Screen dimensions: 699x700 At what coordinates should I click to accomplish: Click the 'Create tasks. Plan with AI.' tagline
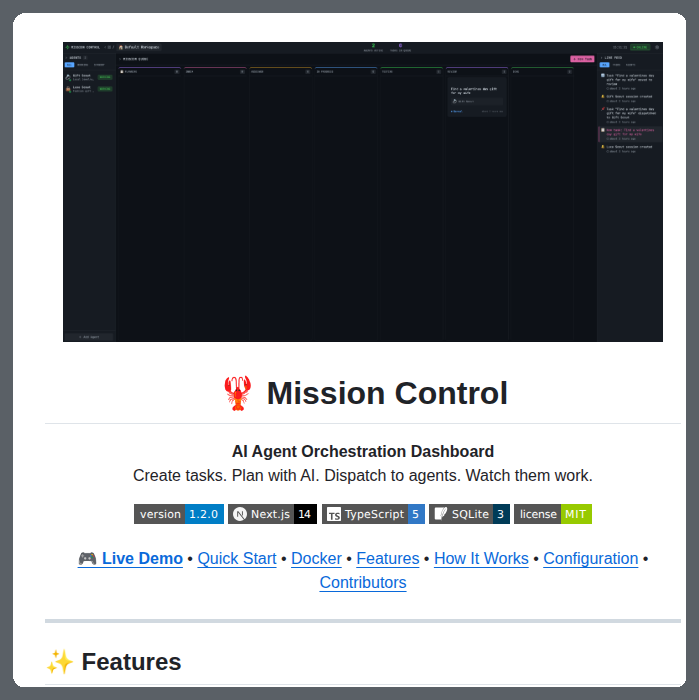(363, 475)
